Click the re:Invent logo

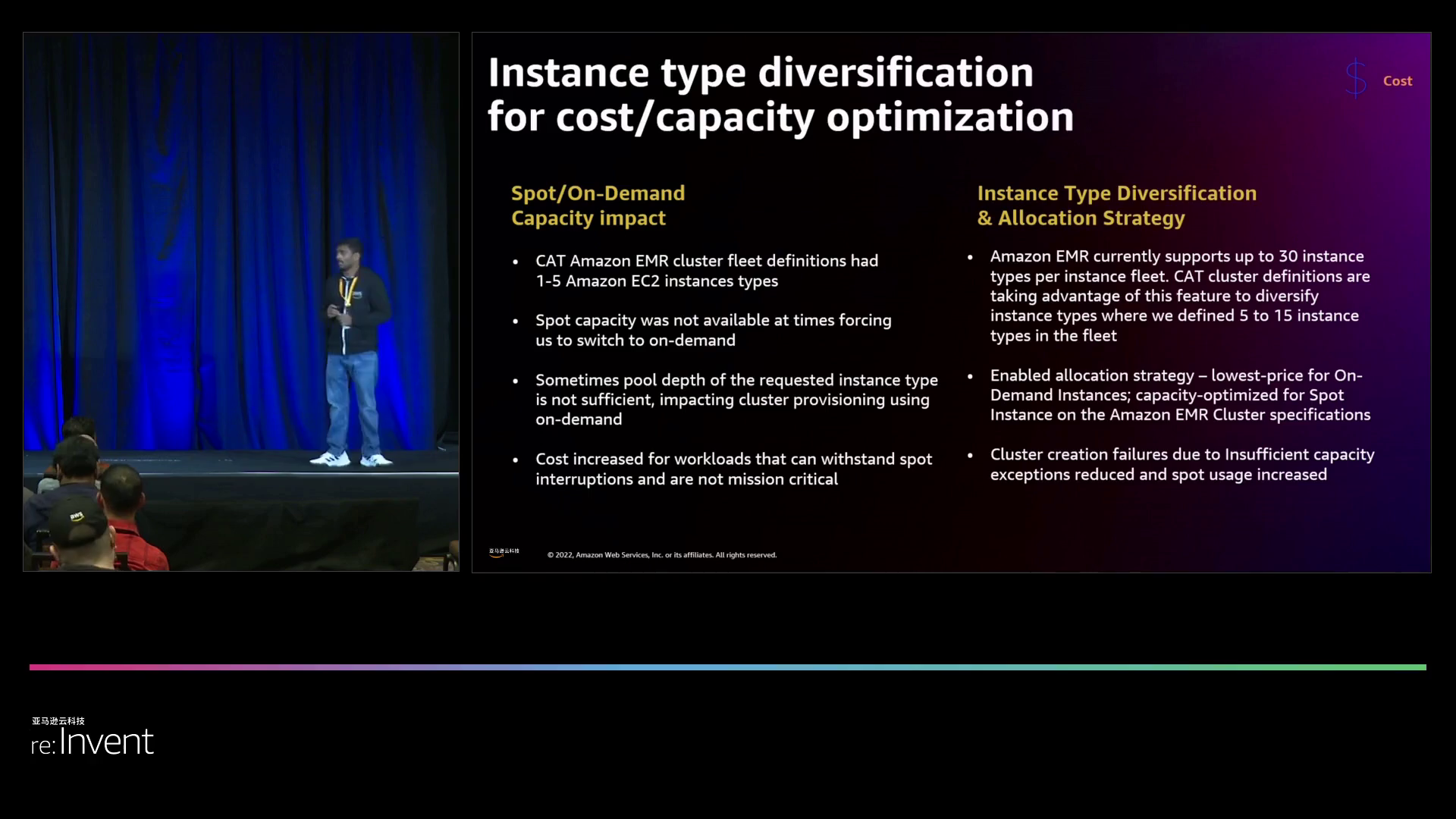[x=93, y=742]
